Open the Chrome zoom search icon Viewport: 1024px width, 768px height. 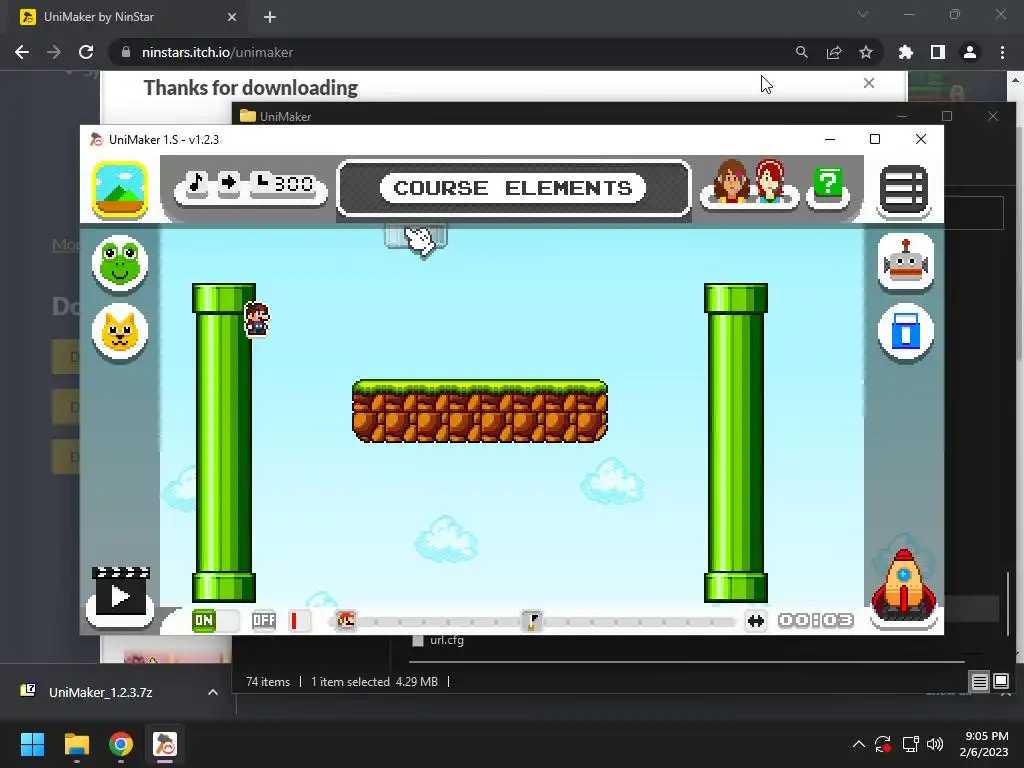[x=801, y=52]
